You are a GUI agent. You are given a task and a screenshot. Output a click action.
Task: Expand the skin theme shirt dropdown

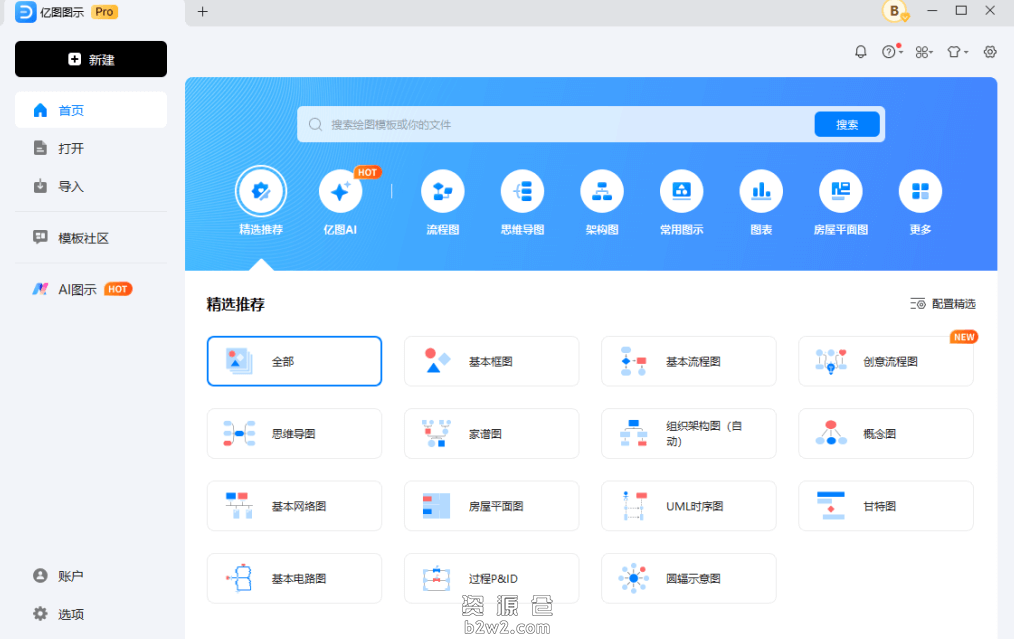coord(957,52)
